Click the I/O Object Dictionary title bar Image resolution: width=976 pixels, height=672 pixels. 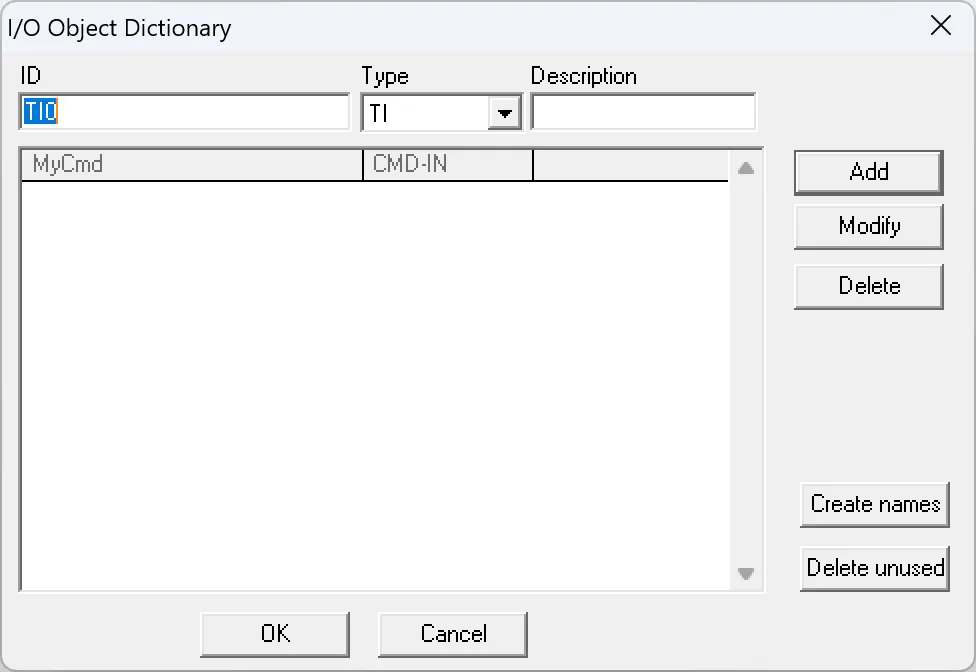coord(450,27)
